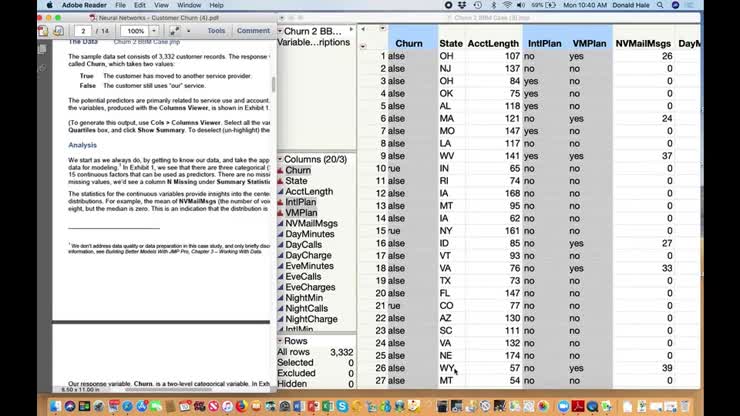The height and width of the screenshot is (416, 740).
Task: Collapse the Rows panel triangle
Action: click(x=280, y=340)
